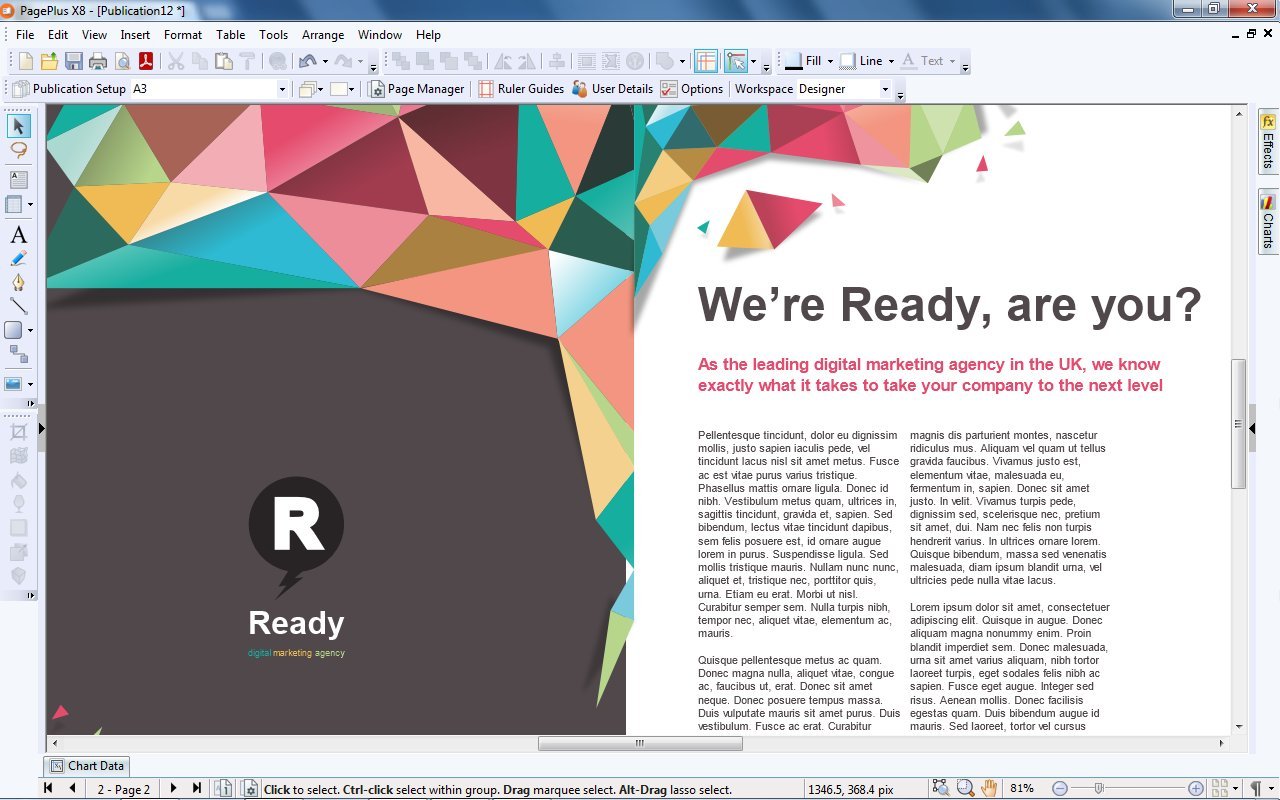Open the Page Manager

tap(417, 89)
